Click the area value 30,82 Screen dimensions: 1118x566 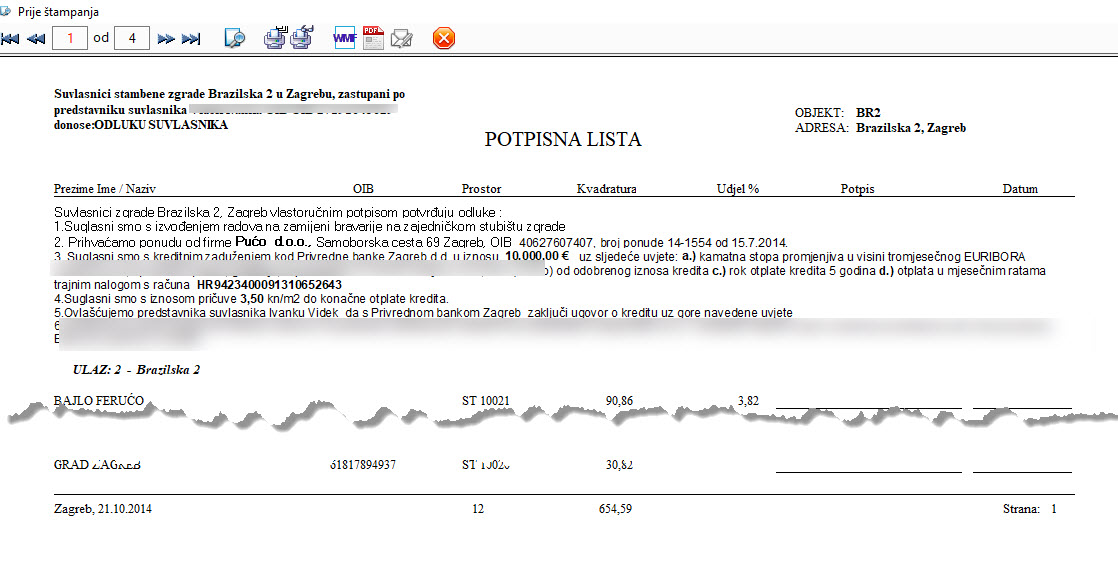tap(620, 465)
